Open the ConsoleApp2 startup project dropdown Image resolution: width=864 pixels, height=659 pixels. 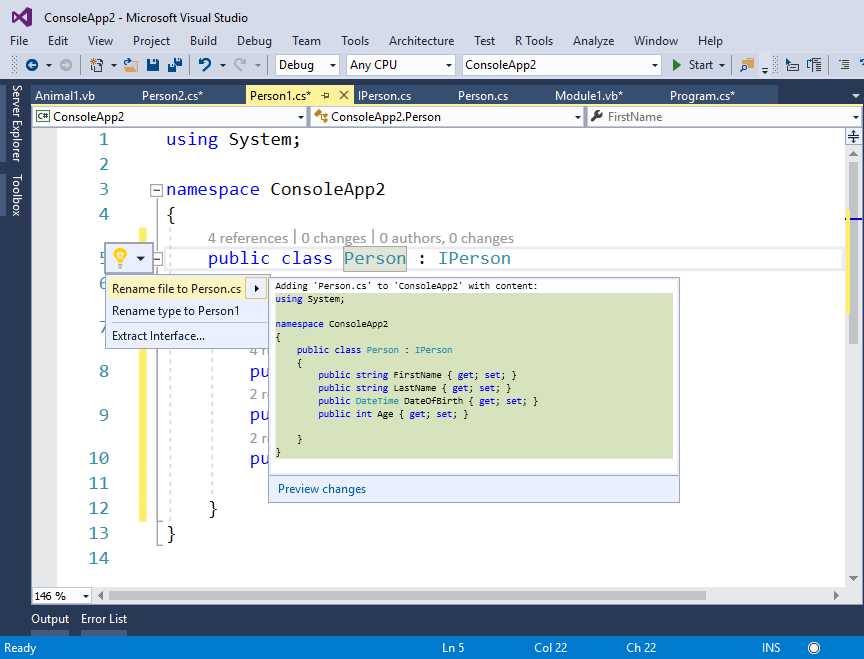pos(561,65)
